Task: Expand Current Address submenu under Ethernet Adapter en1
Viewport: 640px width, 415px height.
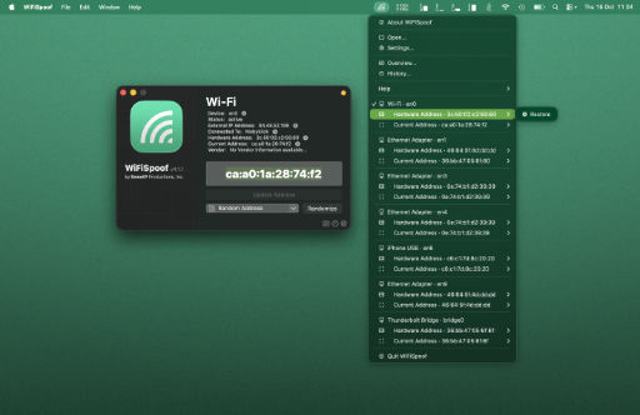Action: click(442, 161)
